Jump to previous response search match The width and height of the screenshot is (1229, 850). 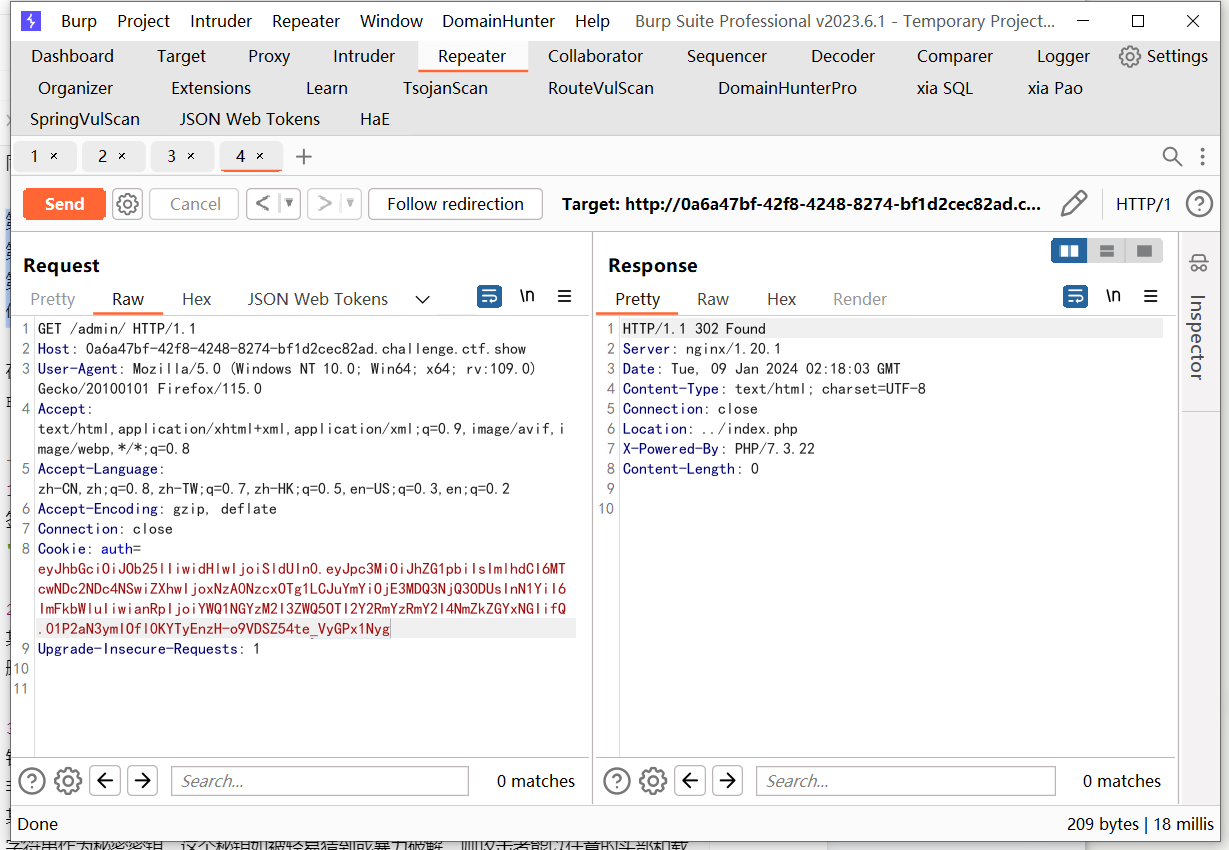[690, 781]
